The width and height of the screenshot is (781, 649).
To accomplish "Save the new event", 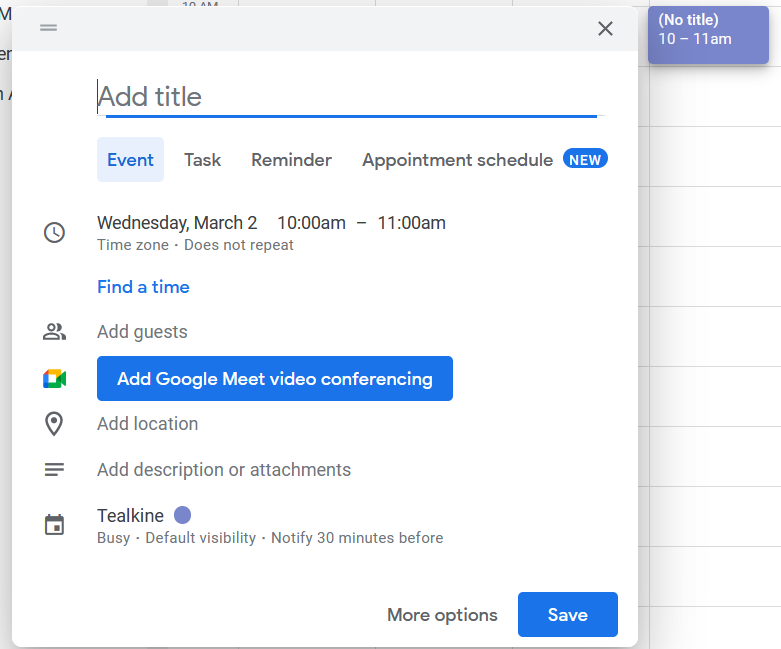I will point(567,615).
